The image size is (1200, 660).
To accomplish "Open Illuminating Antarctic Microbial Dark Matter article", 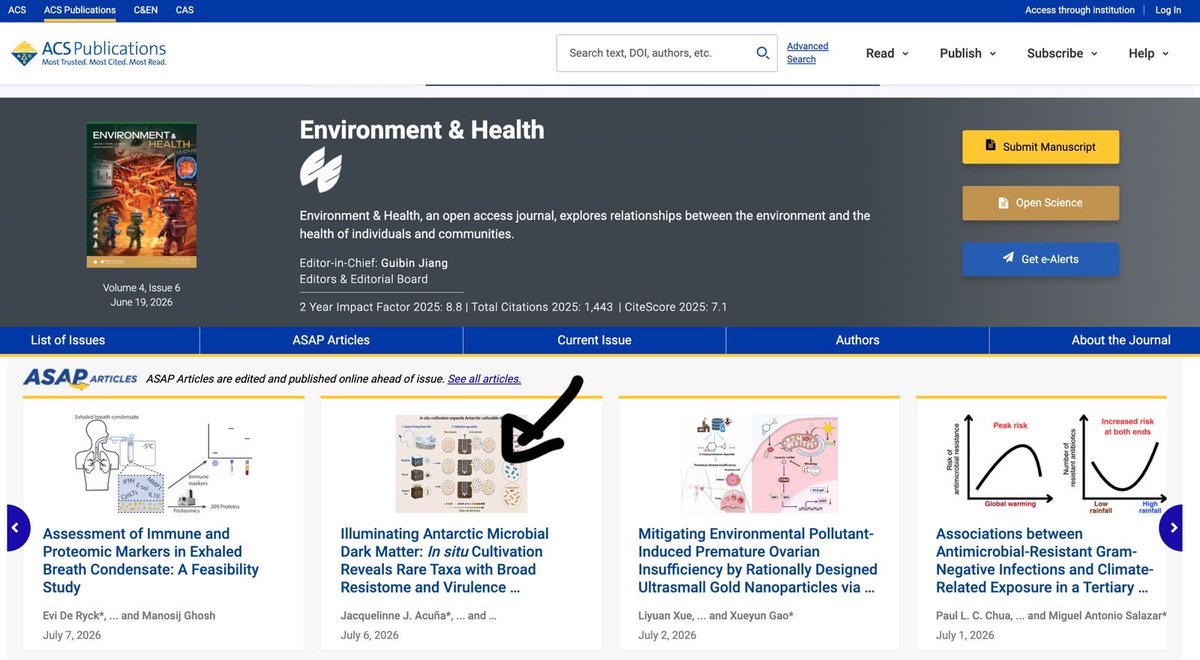I will click(444, 560).
